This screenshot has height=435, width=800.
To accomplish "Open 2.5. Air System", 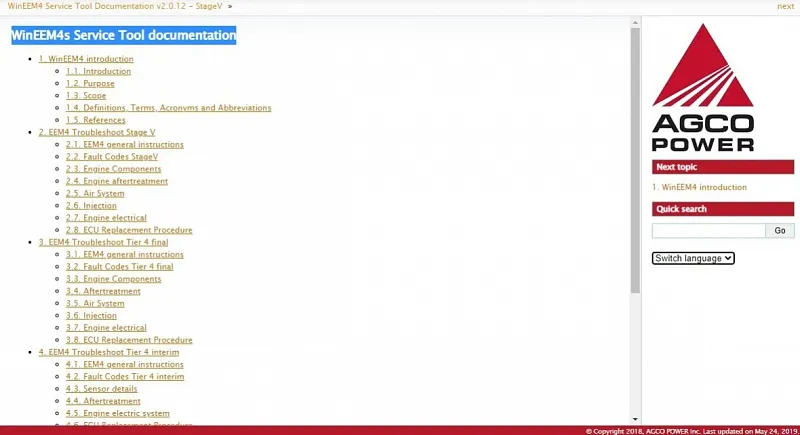I will (95, 193).
